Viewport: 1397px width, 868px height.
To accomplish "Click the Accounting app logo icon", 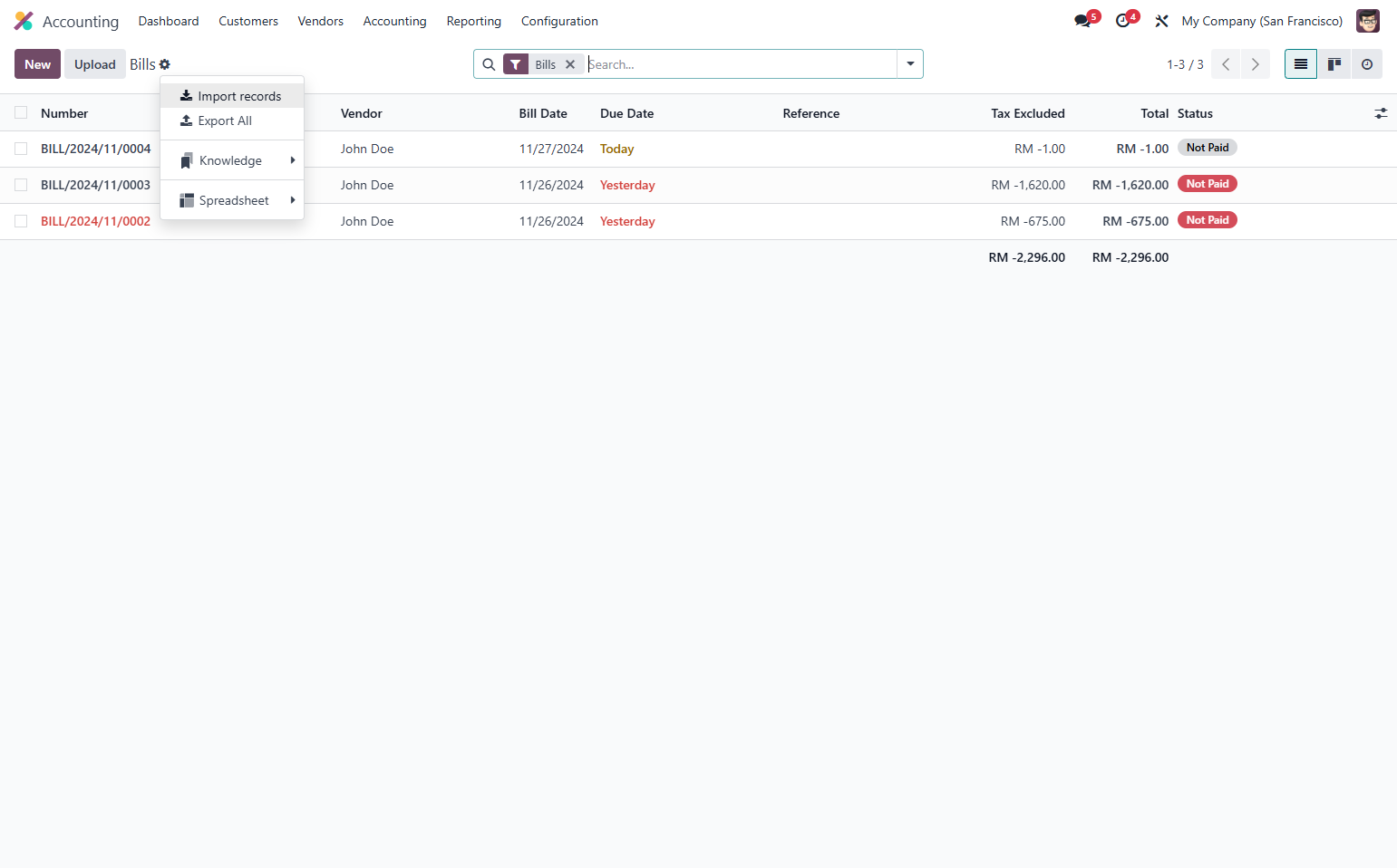I will 24,21.
